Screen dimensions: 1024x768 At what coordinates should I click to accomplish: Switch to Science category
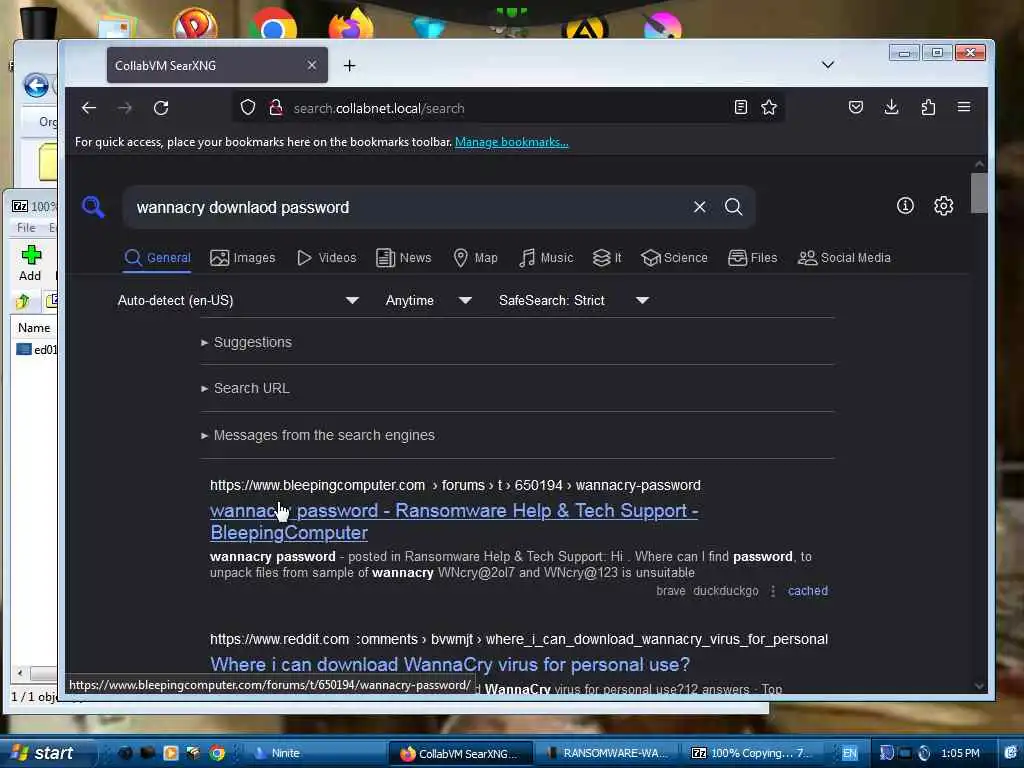pyautogui.click(x=674, y=258)
